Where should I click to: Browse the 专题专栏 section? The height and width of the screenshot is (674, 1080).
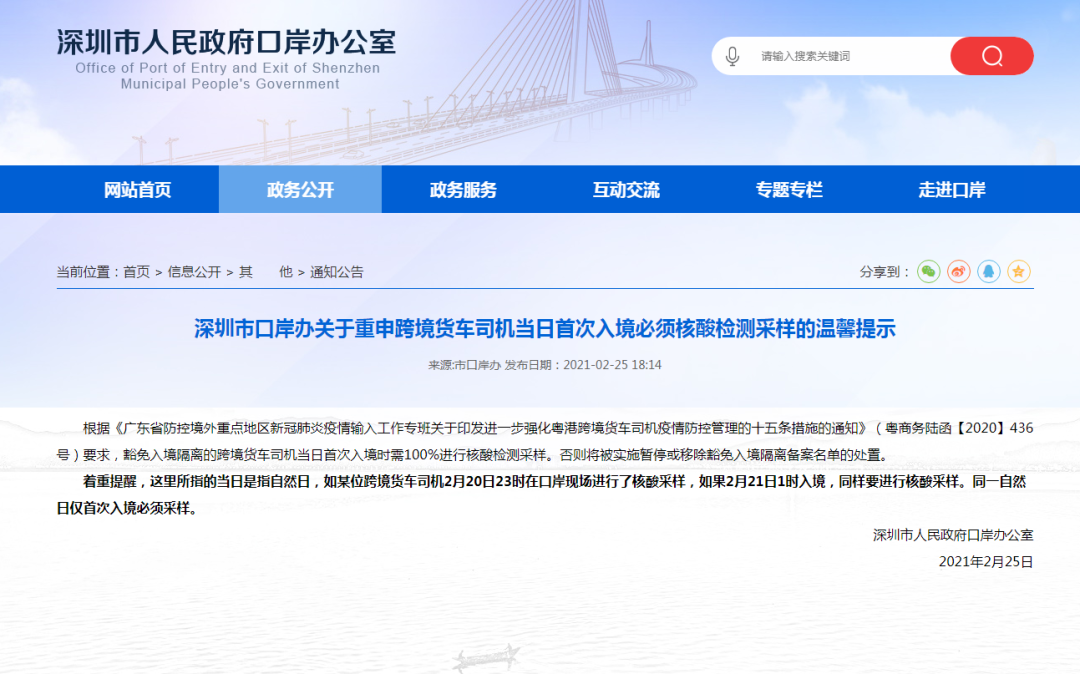tap(786, 188)
